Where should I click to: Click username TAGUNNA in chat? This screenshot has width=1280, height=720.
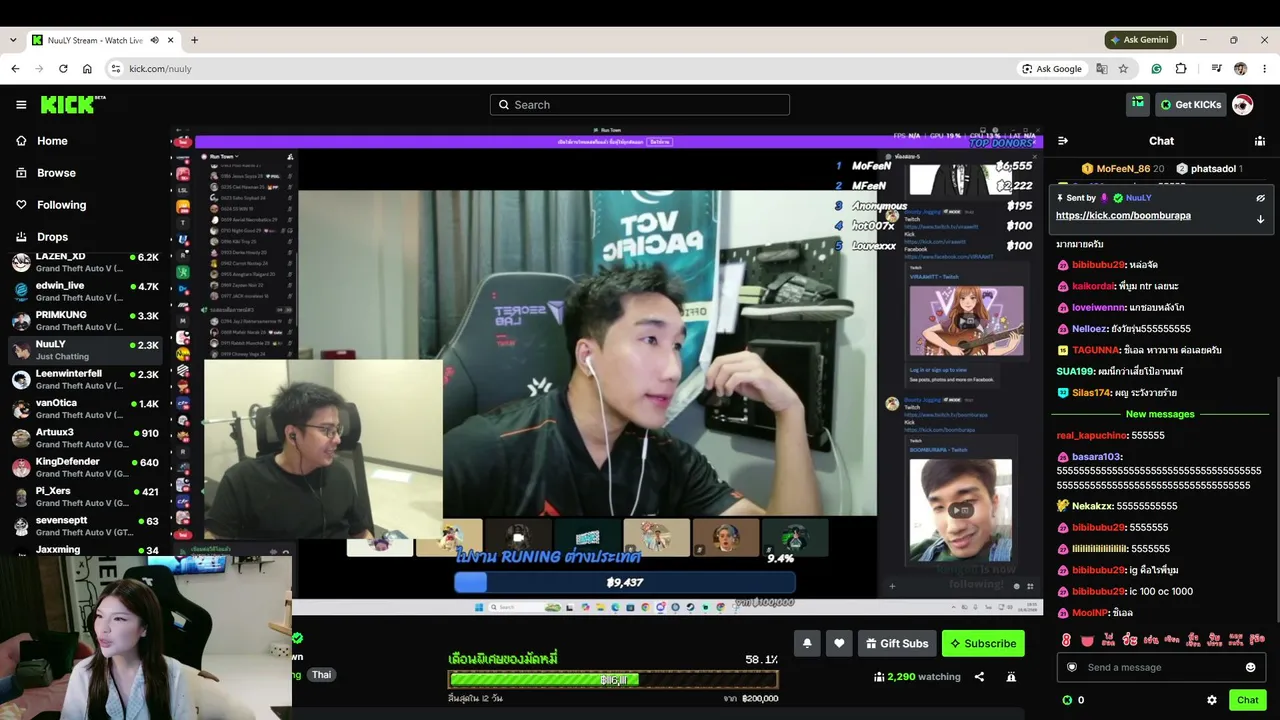(1096, 350)
